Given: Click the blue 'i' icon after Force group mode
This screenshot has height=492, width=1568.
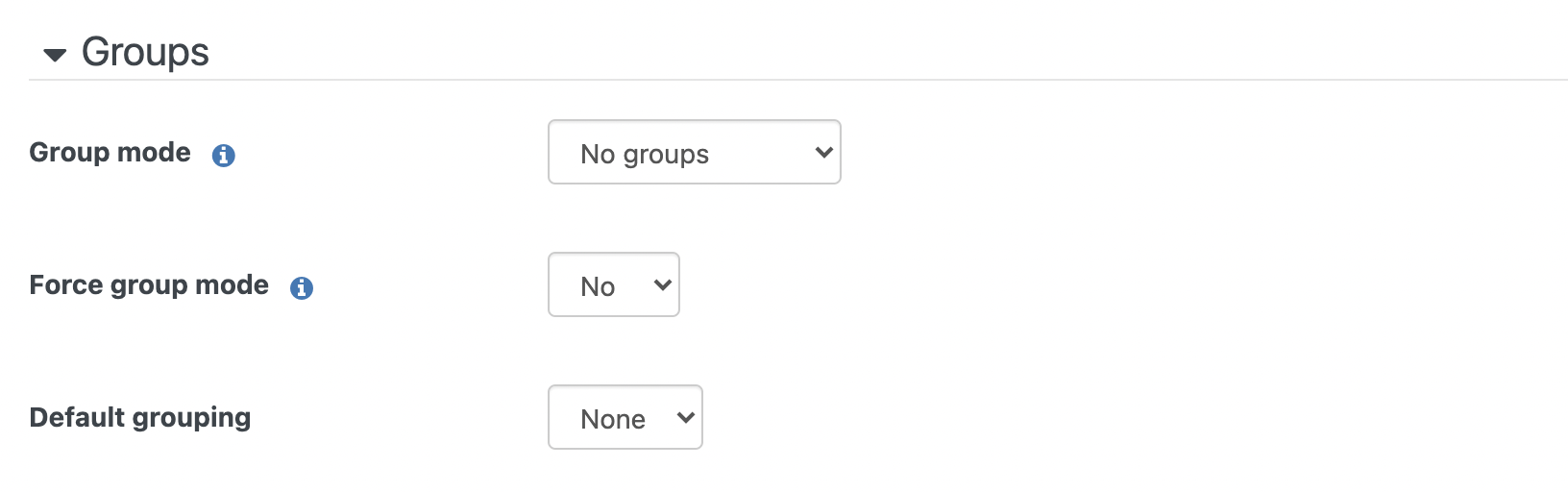Looking at the screenshot, I should pos(302,287).
